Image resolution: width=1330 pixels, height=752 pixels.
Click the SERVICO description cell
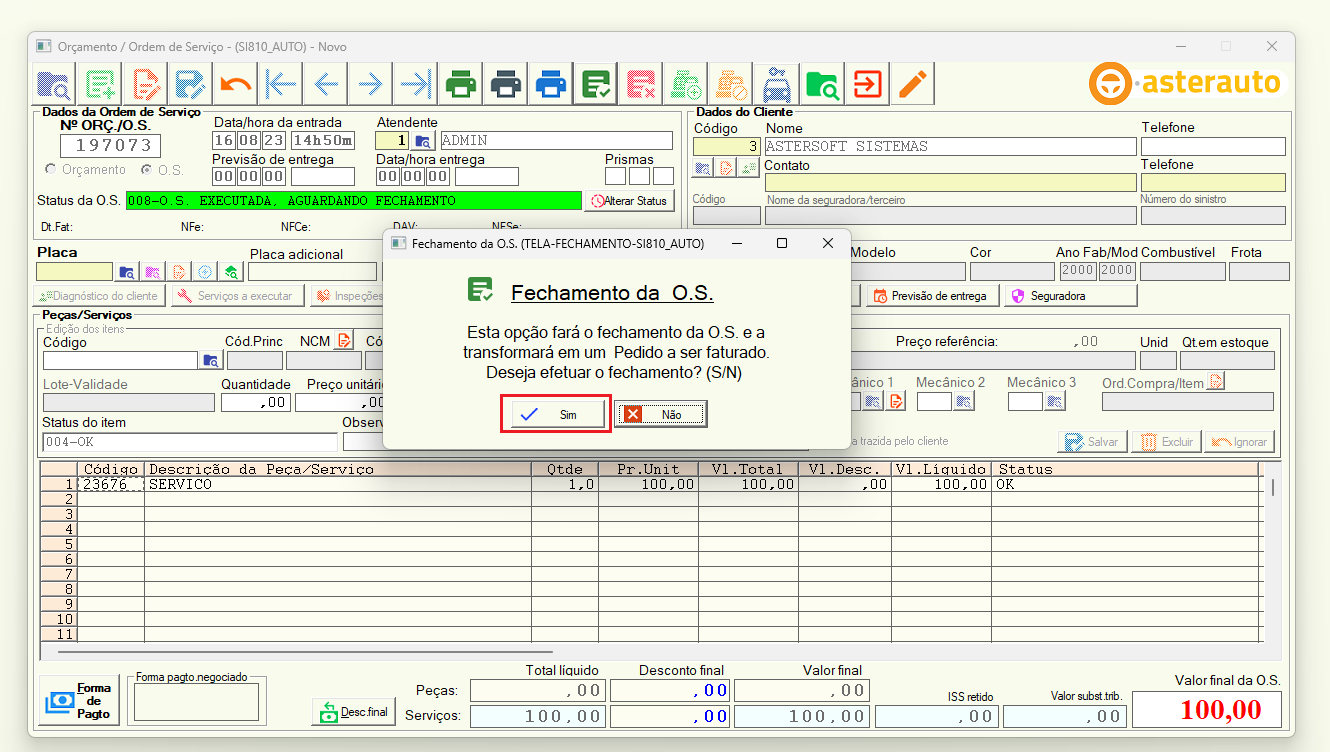pos(338,484)
